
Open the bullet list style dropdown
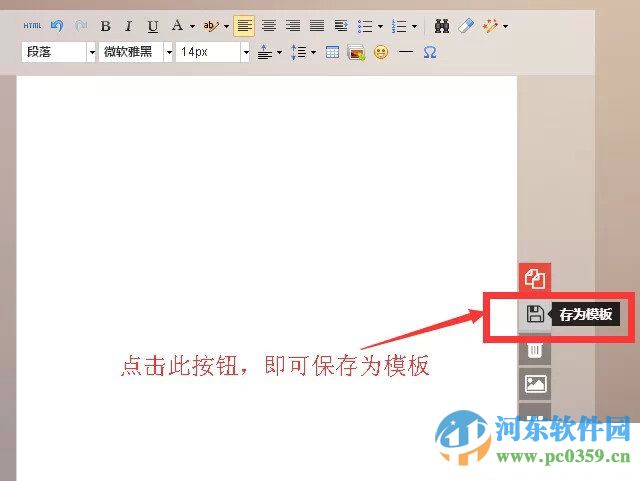(x=380, y=27)
